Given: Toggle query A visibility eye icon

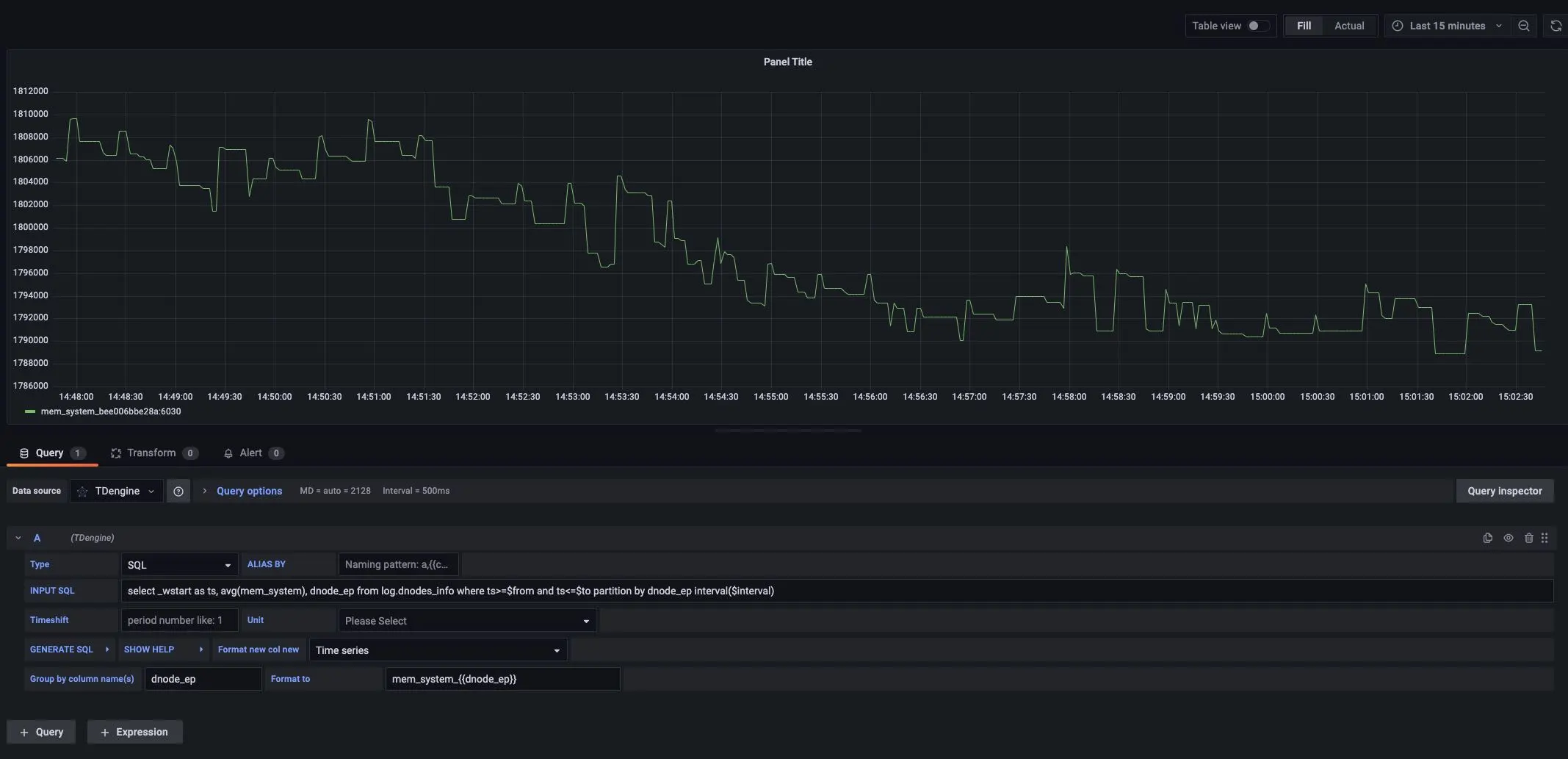Looking at the screenshot, I should pyautogui.click(x=1508, y=538).
